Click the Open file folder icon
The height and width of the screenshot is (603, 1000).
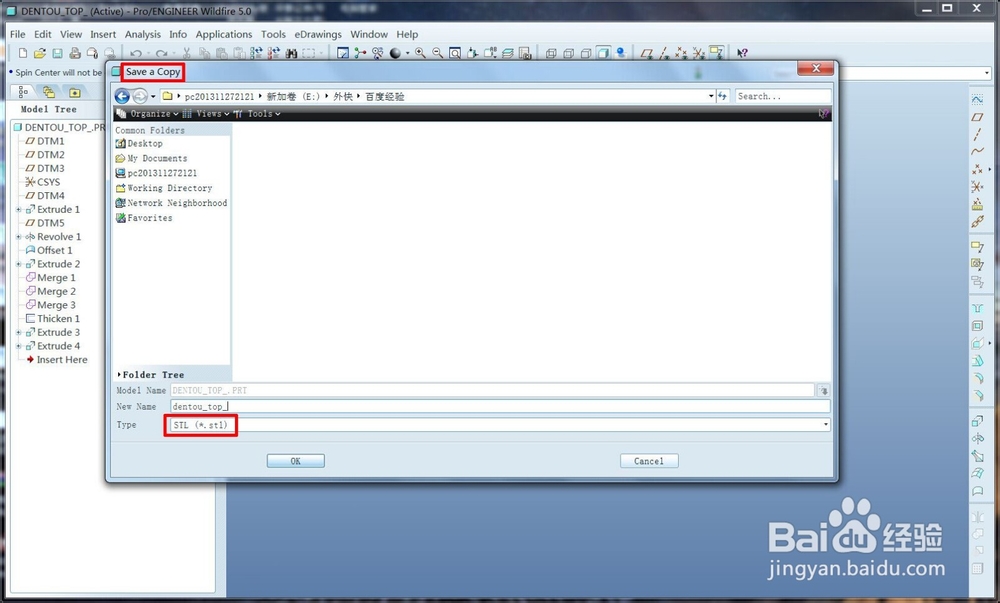[x=40, y=53]
